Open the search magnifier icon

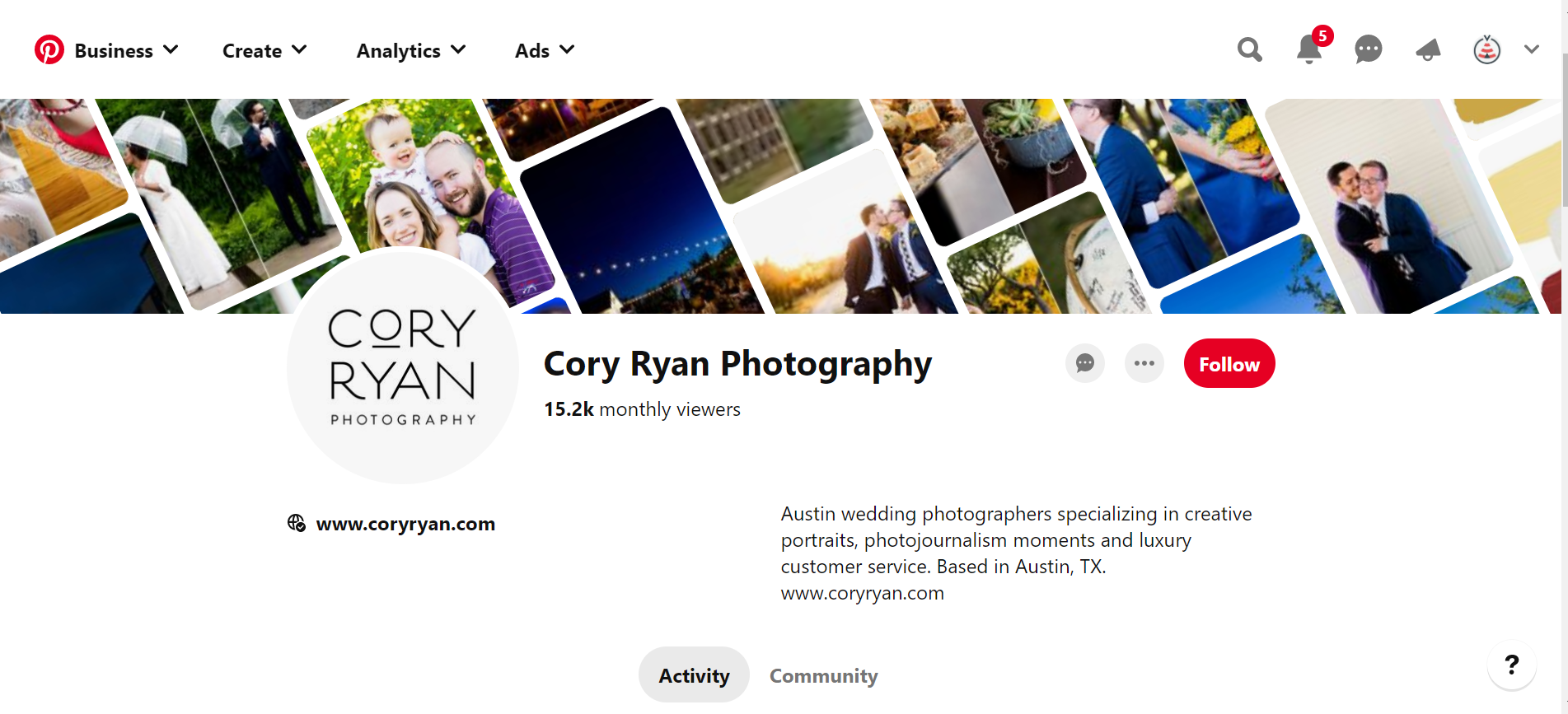coord(1249,50)
